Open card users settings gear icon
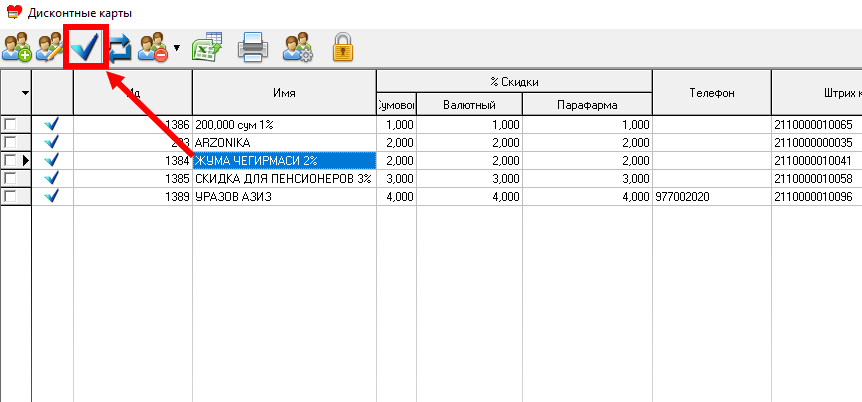 pyautogui.click(x=299, y=47)
